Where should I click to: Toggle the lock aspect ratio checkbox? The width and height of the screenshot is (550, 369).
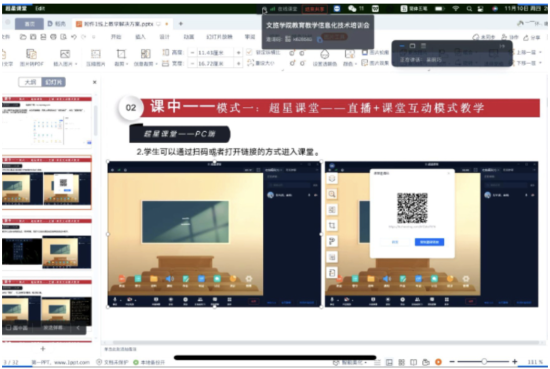tap(249, 52)
